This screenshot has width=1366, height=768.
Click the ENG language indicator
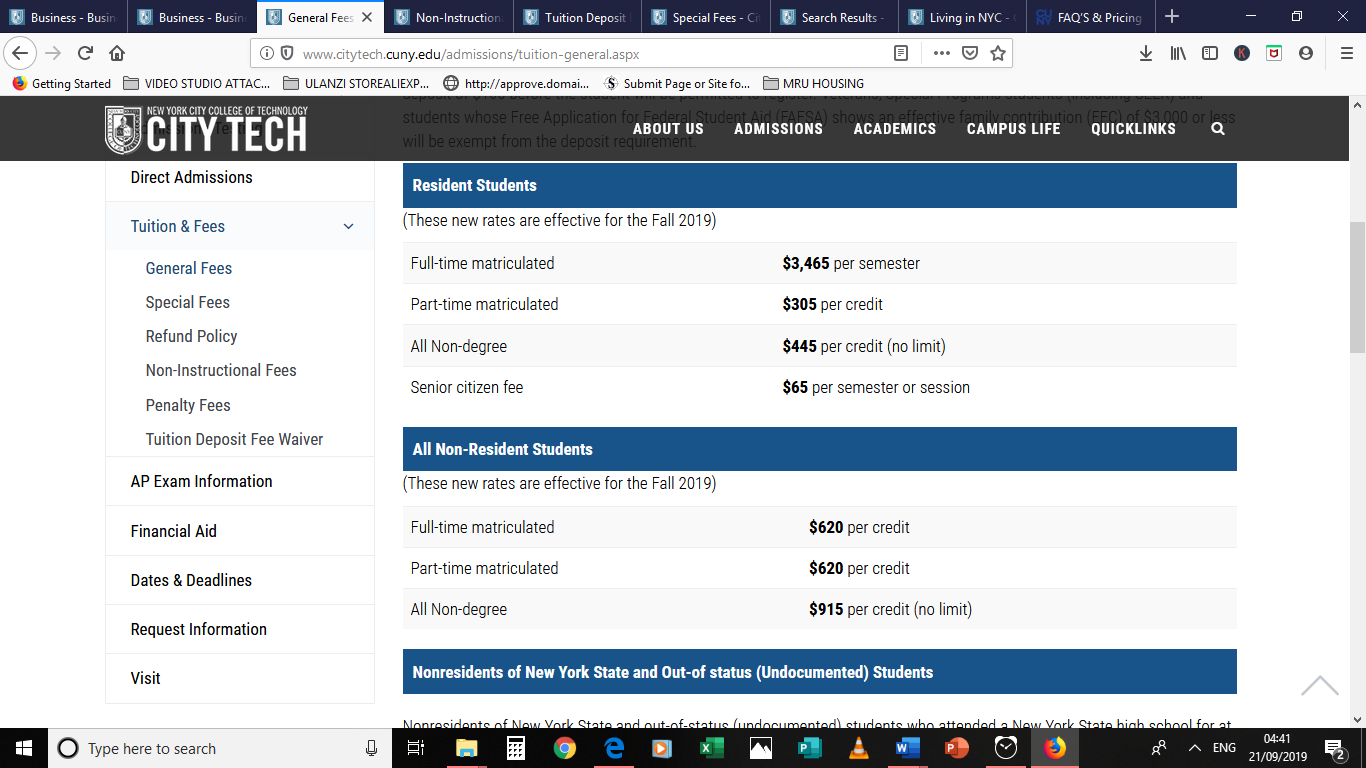click(1224, 748)
